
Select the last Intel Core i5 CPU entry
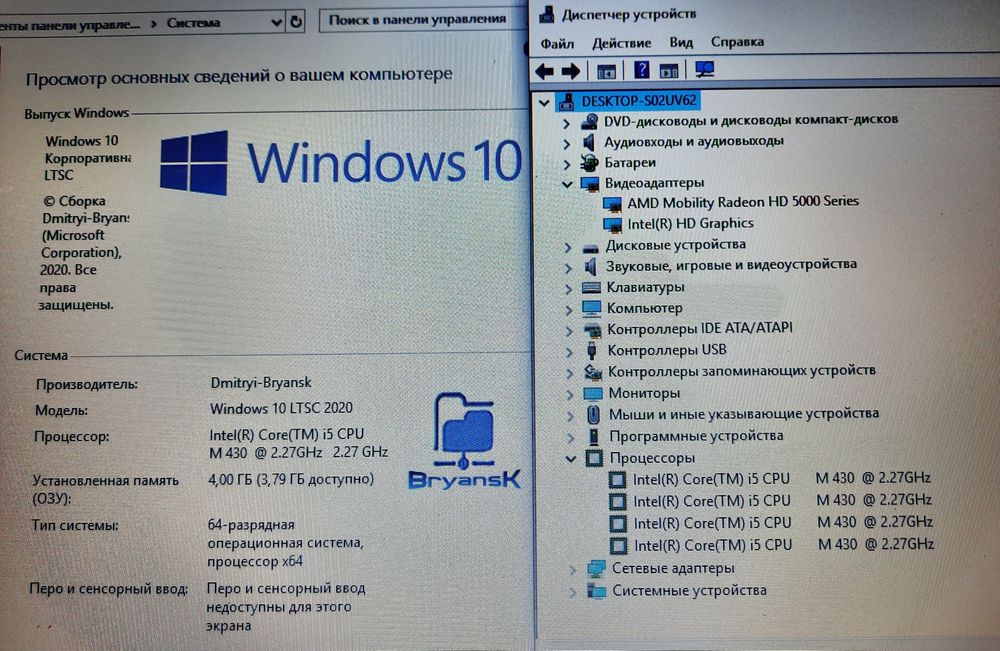[x=783, y=545]
